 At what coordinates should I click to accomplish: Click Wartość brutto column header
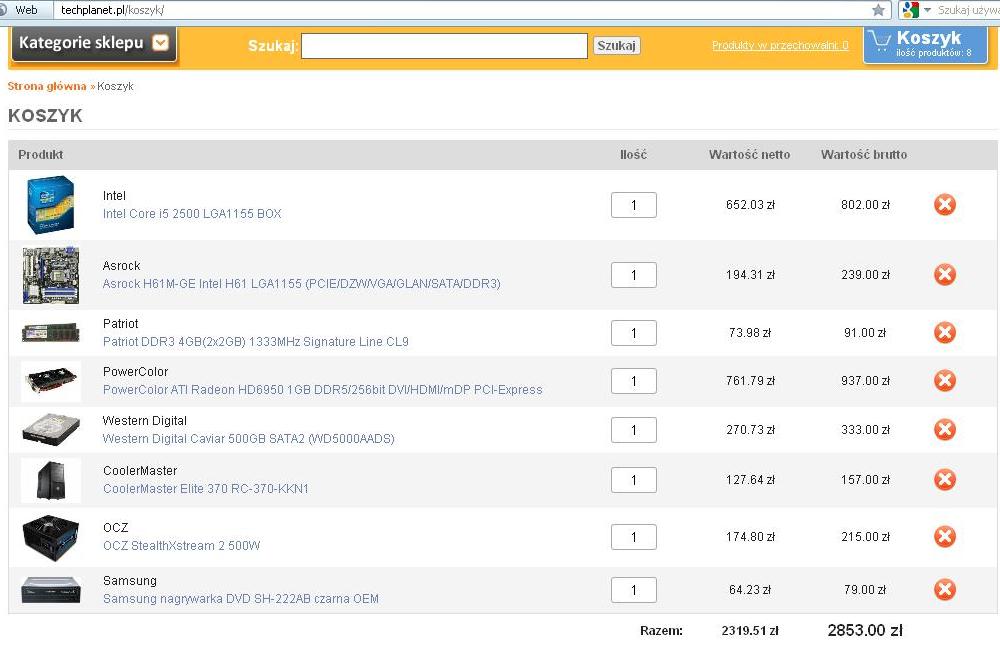tap(864, 154)
